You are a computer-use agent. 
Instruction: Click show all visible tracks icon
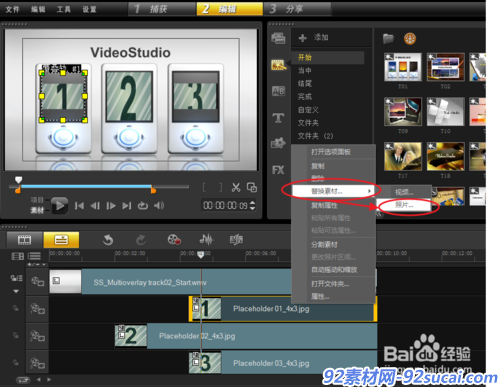point(18,256)
